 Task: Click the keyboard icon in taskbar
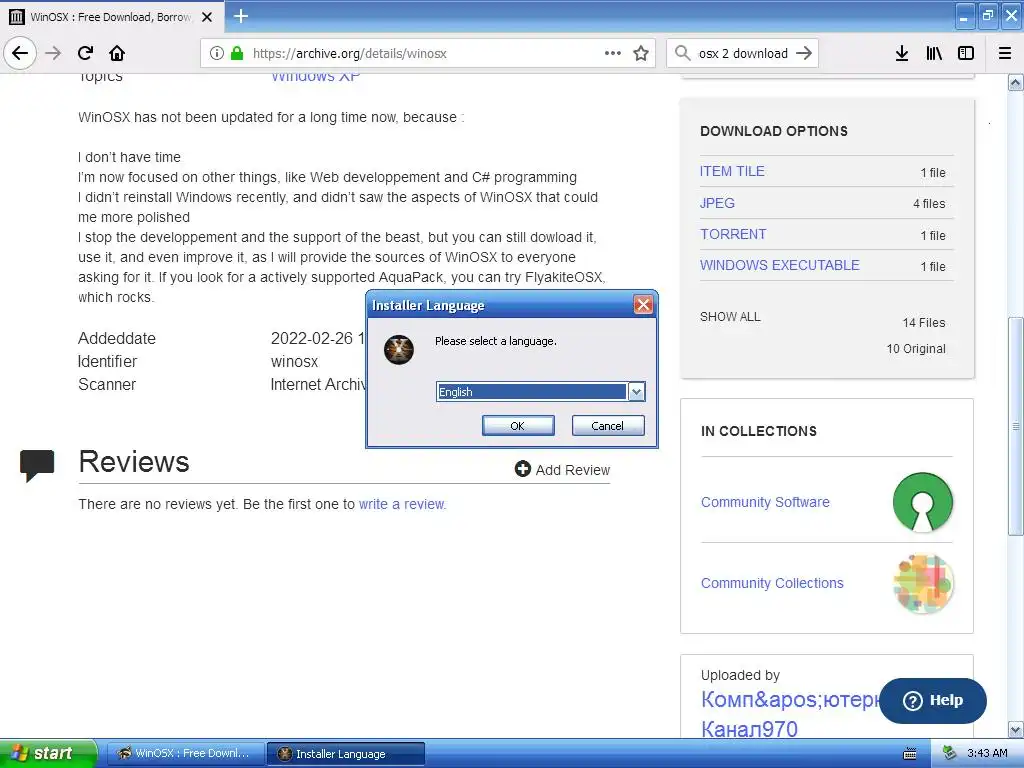[x=910, y=754]
